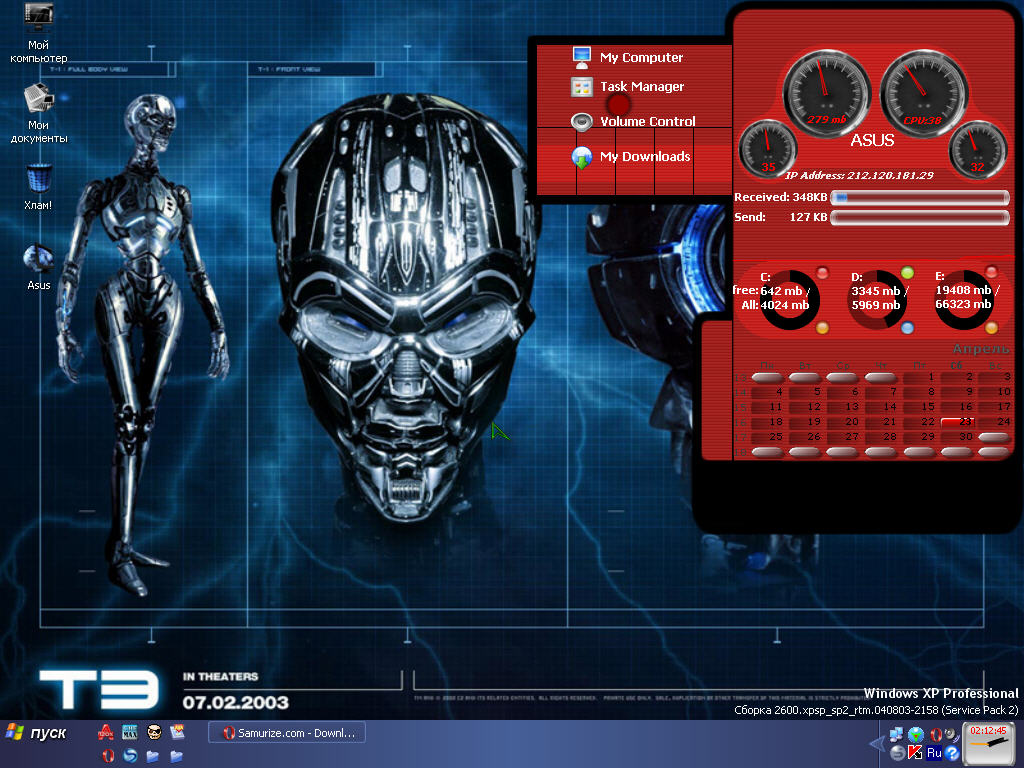Screen dimensions: 1024x768
Task: Click the small gauge showing 32
Action: [x=978, y=150]
